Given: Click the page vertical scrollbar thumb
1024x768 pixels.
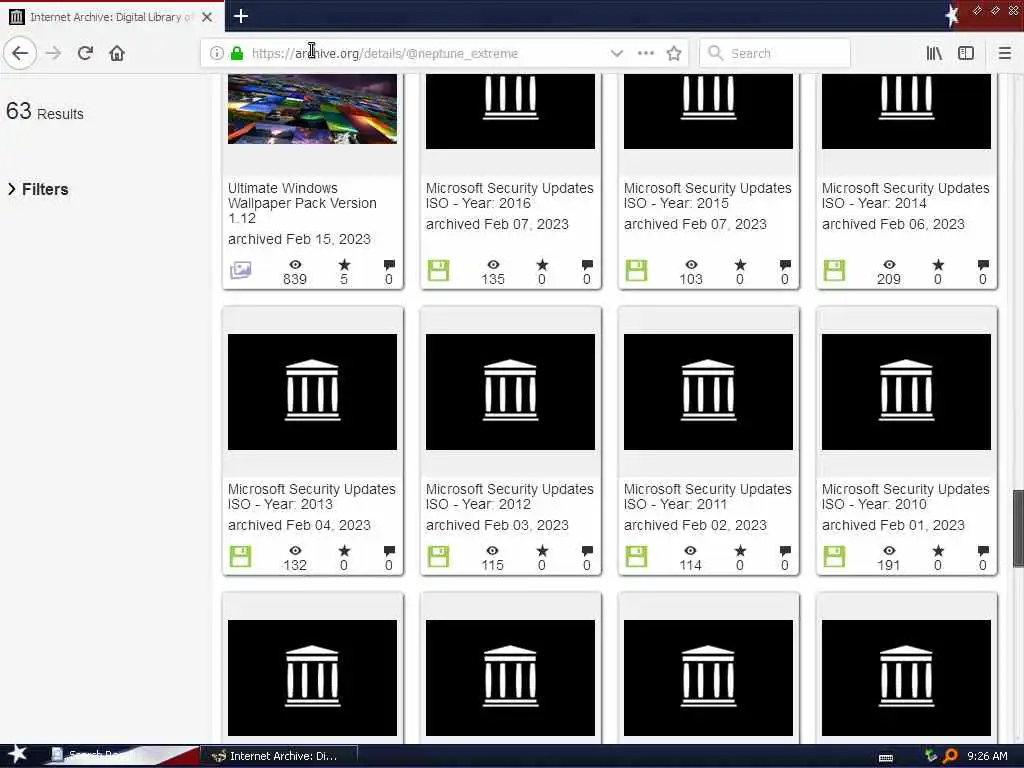Looking at the screenshot, I should tap(1018, 528).
